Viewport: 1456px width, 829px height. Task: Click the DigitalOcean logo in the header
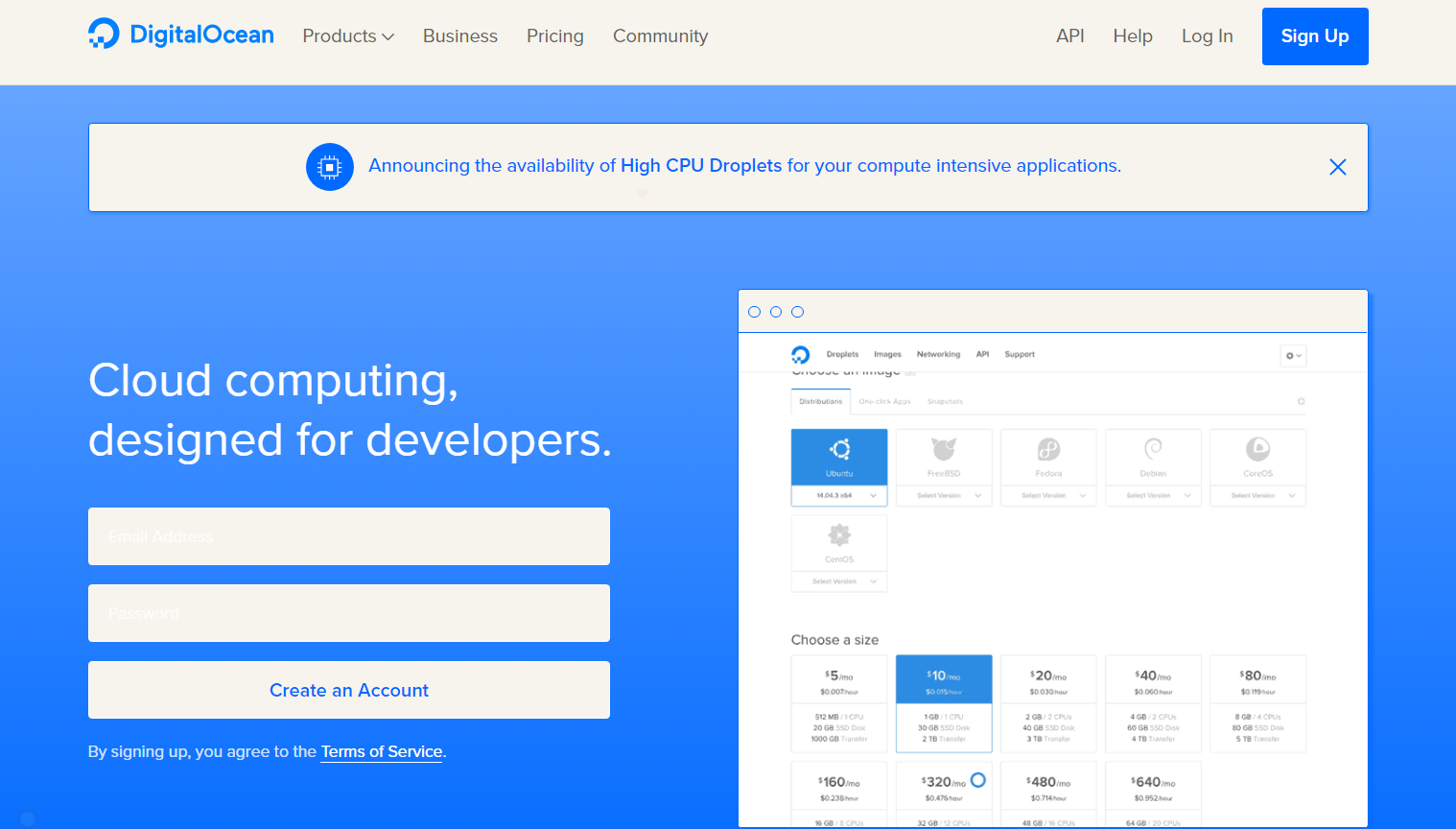181,35
